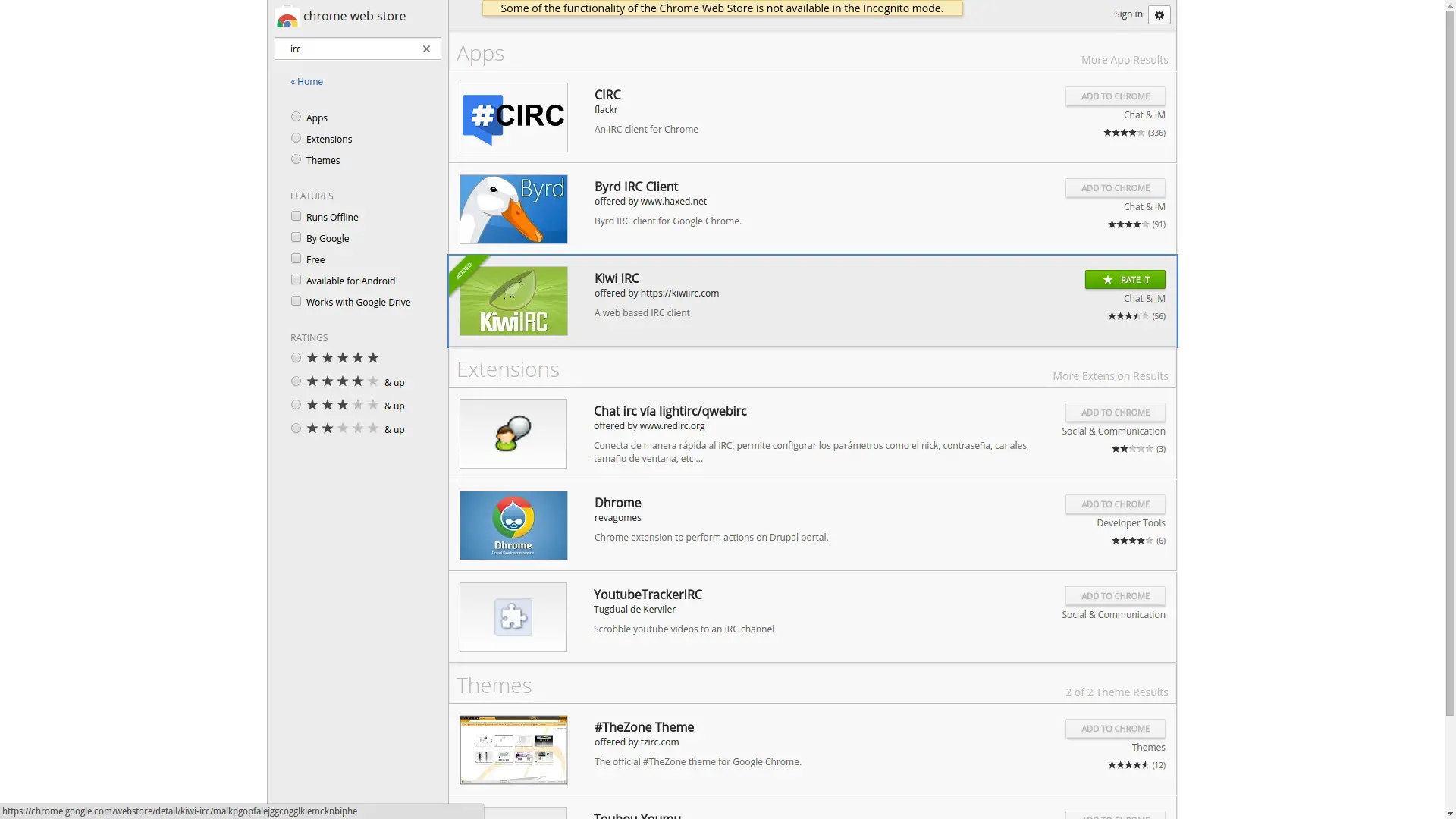1456x819 pixels.
Task: Open More App Results
Action: (x=1124, y=60)
